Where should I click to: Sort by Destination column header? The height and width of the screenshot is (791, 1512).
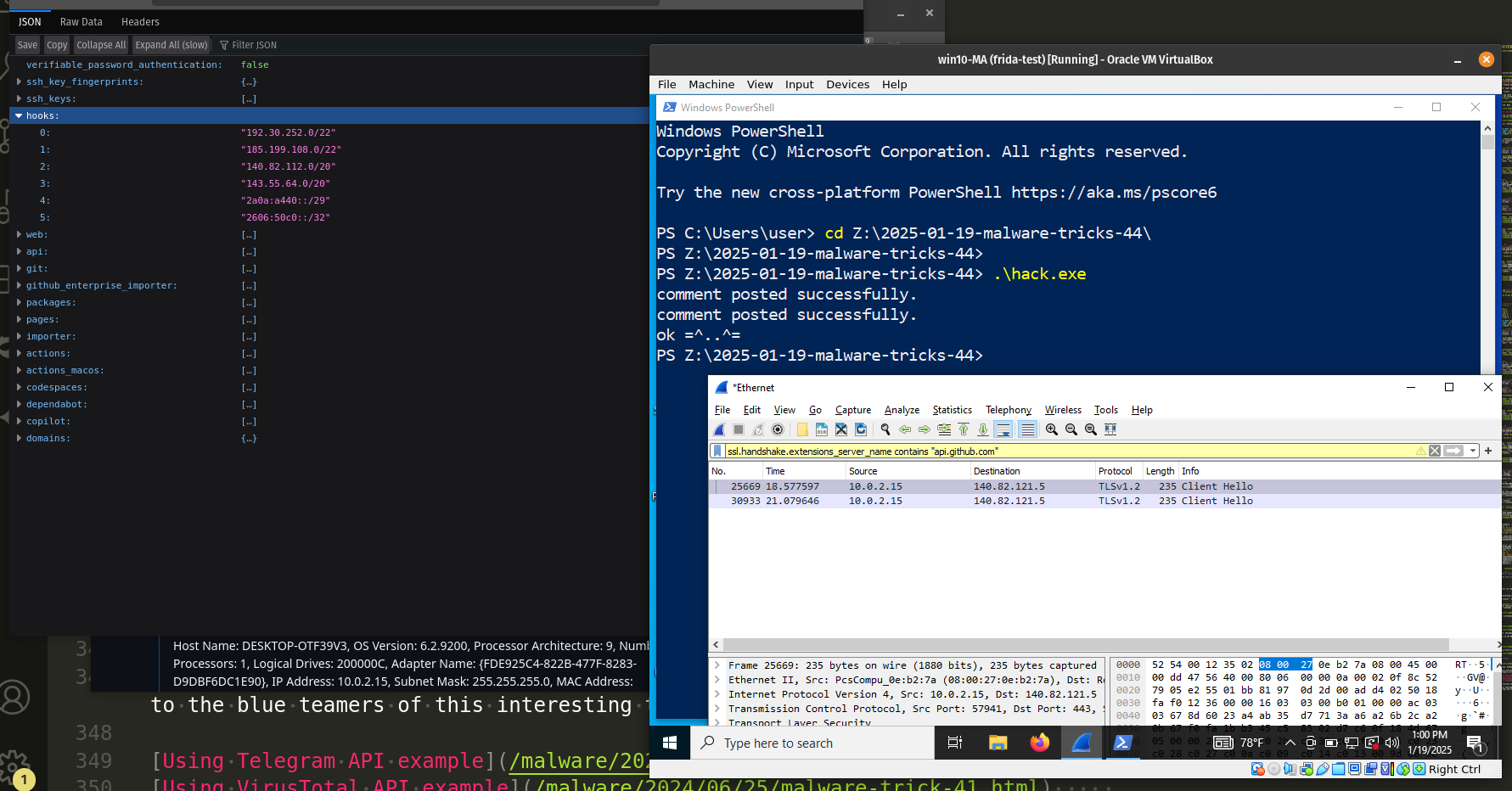[x=1031, y=471]
